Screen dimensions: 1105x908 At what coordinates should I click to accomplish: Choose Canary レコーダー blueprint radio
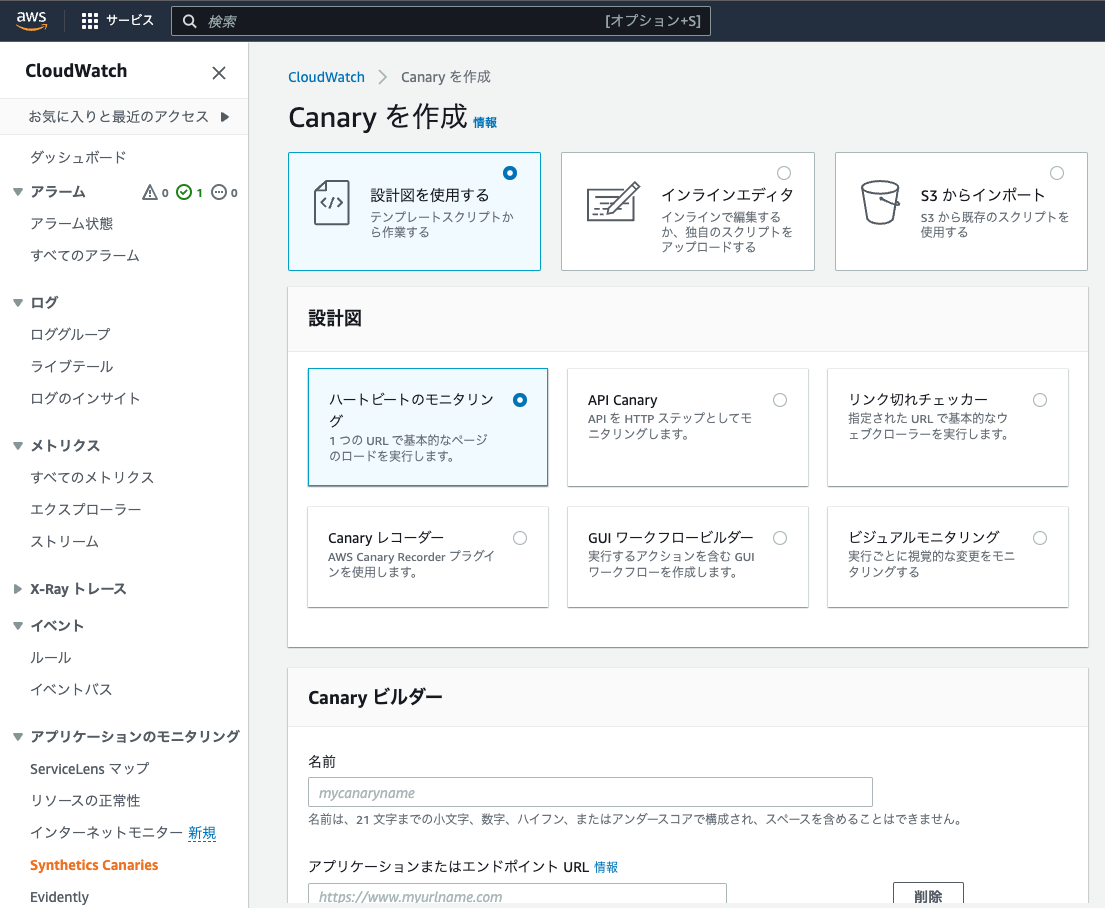520,538
